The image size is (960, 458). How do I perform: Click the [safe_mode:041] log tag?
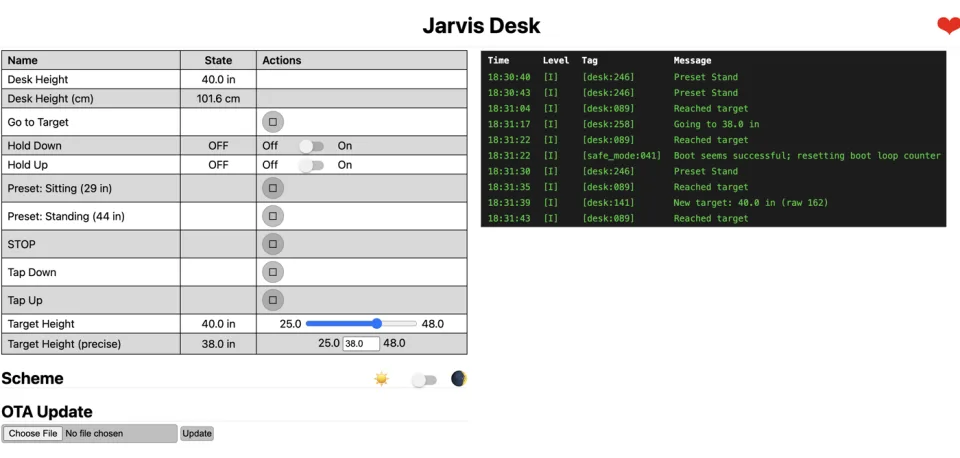621,156
